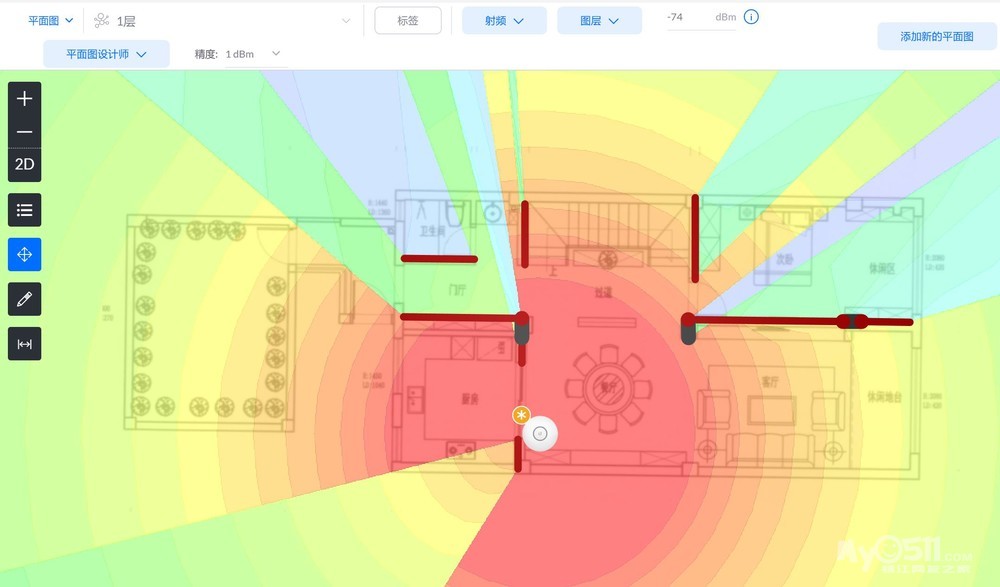Open the 射频 menu
This screenshot has width=1000, height=587.
[504, 20]
